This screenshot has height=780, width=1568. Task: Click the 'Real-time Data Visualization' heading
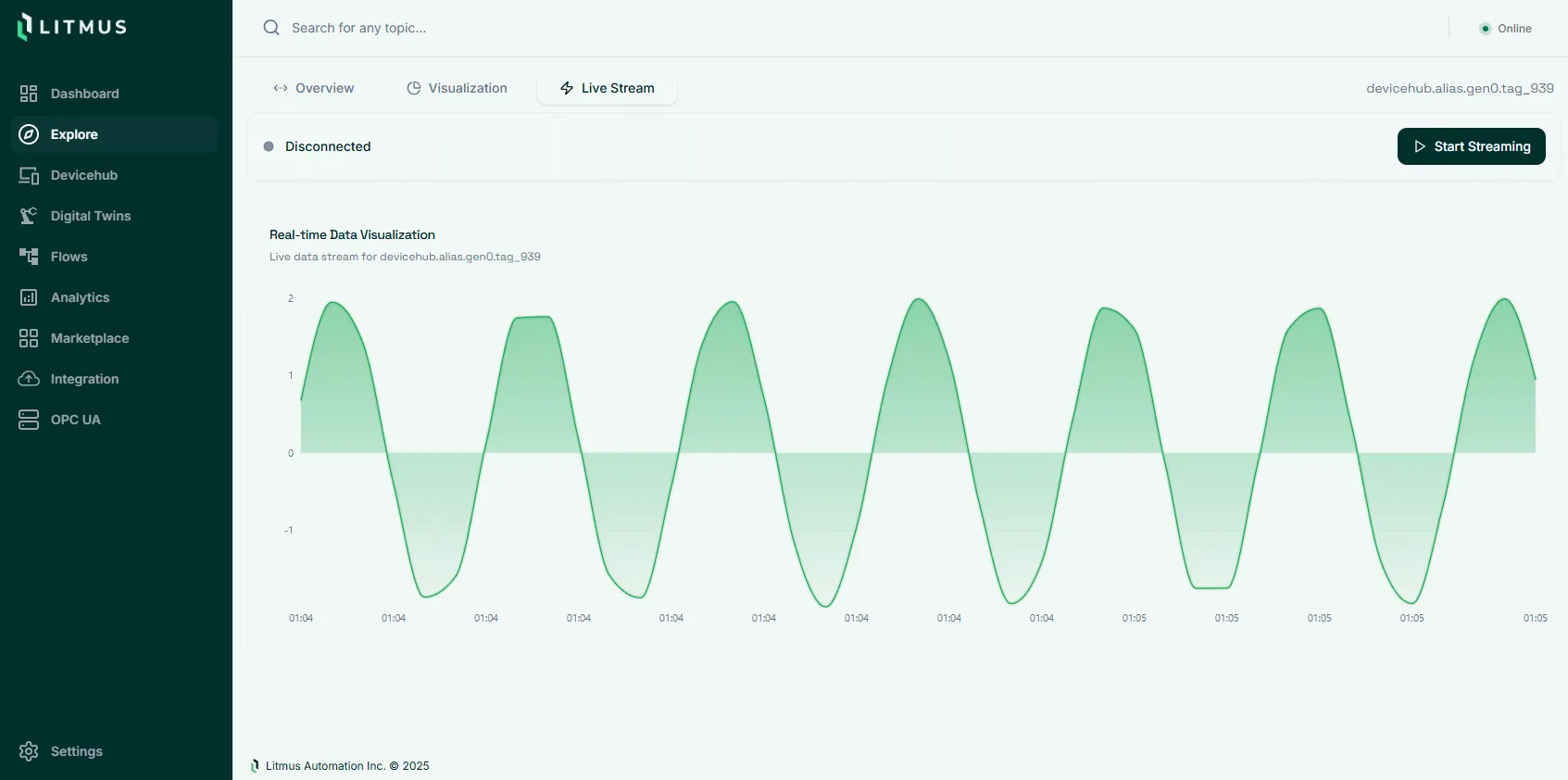(x=352, y=234)
